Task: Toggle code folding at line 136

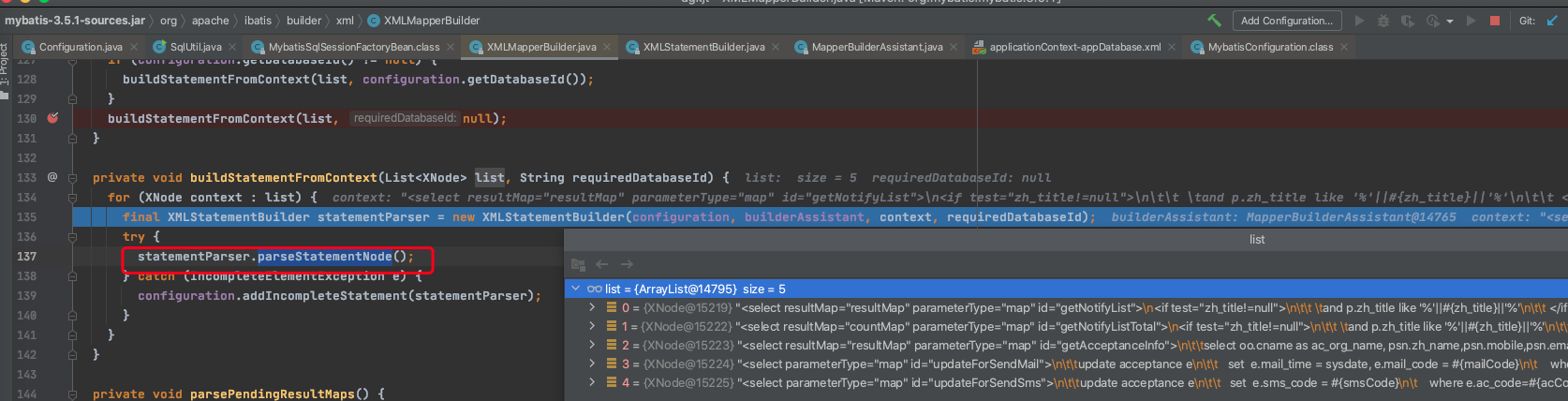Action: [x=72, y=237]
